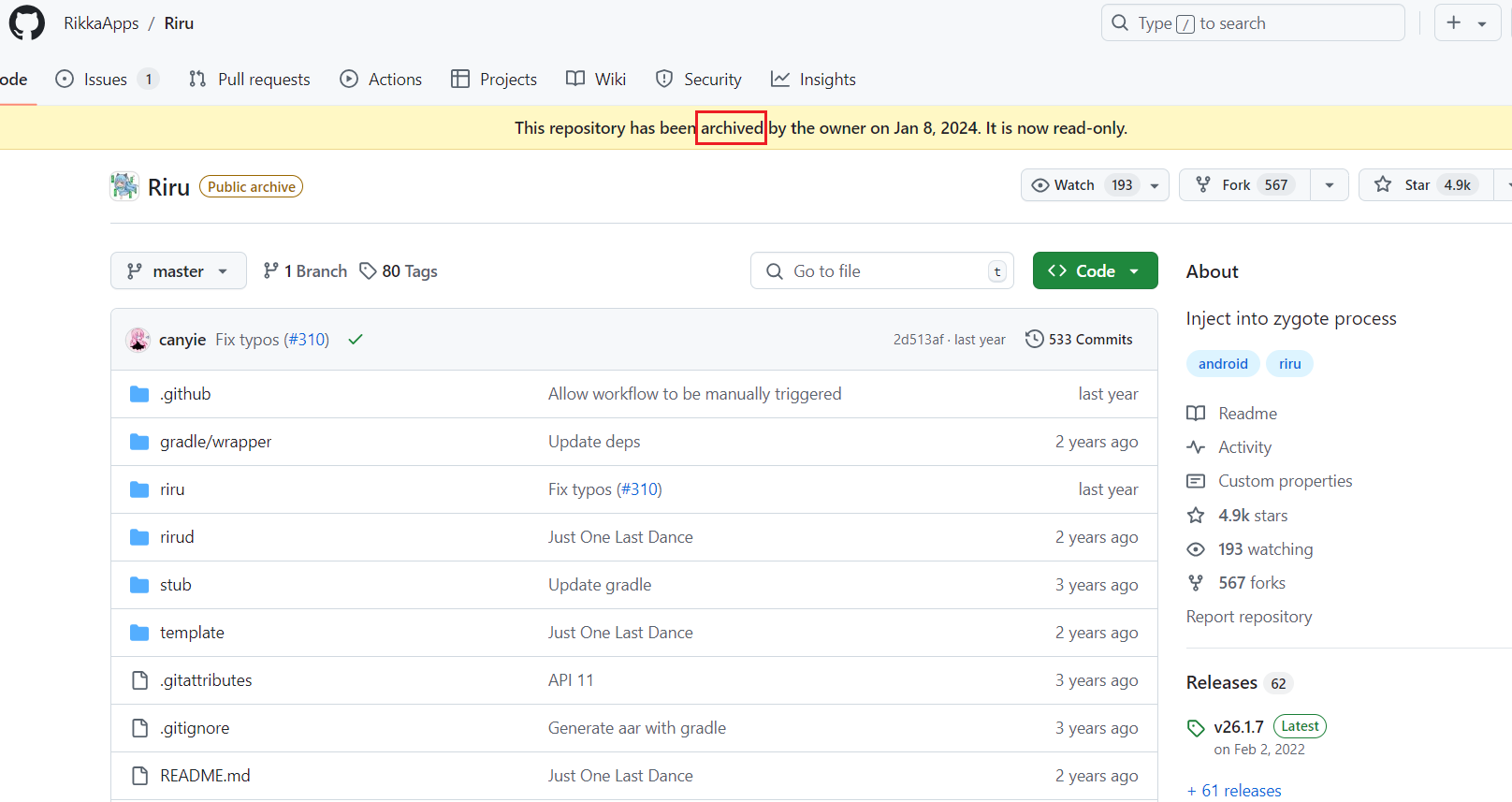The width and height of the screenshot is (1512, 802).
Task: Open the Actions tab
Action: point(381,80)
